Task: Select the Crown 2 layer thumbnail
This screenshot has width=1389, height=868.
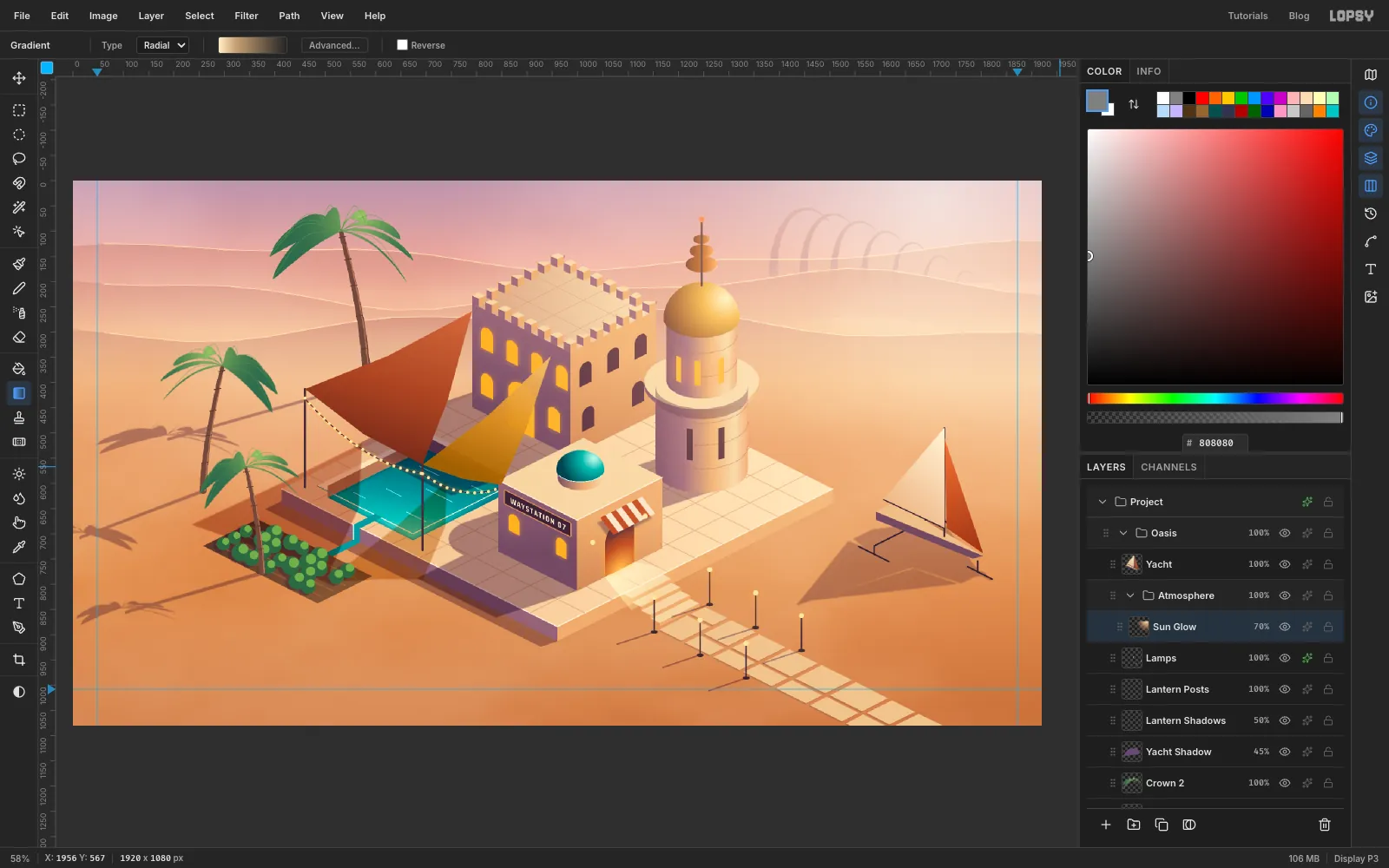Action: coord(1132,783)
